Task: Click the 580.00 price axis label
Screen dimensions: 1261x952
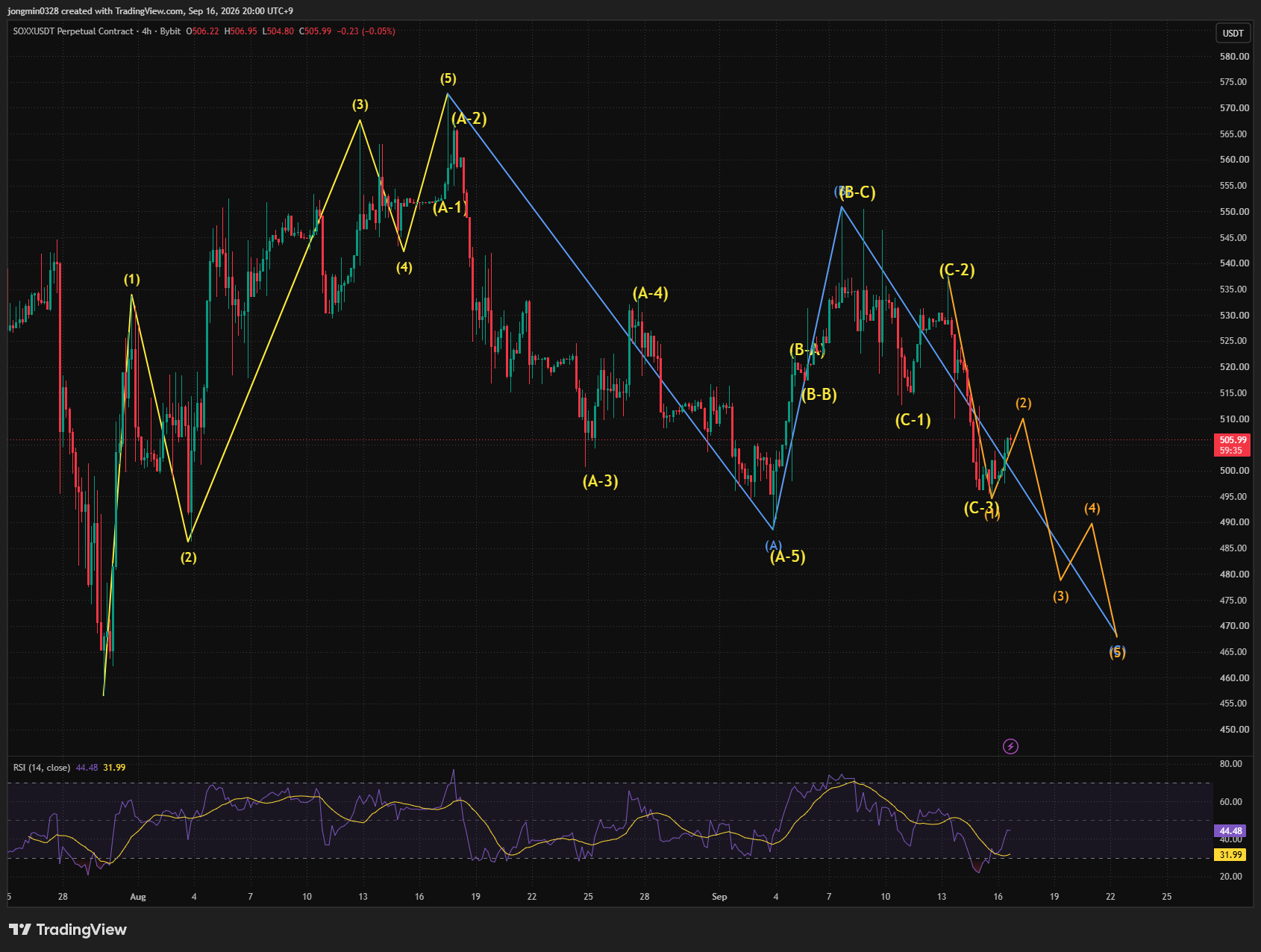Action: point(1234,57)
